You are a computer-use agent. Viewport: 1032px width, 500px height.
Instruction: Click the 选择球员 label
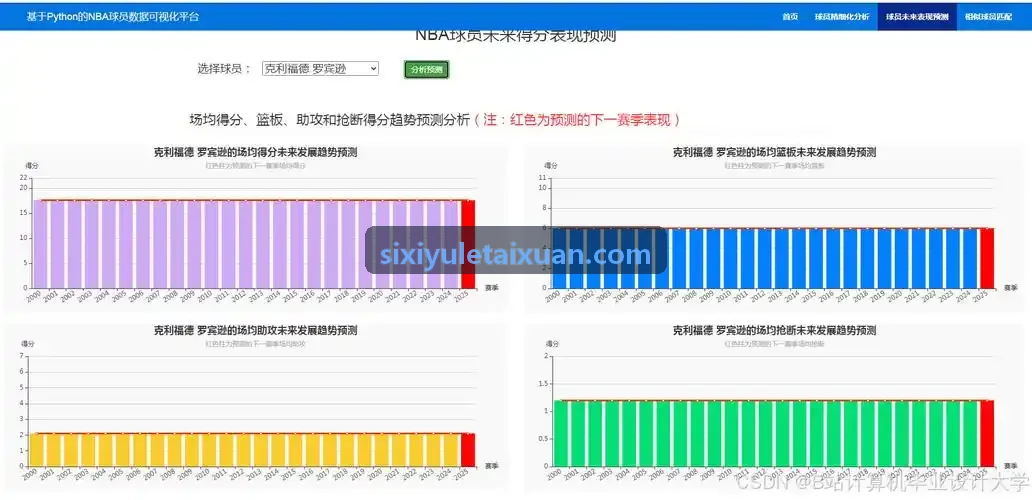[224, 68]
